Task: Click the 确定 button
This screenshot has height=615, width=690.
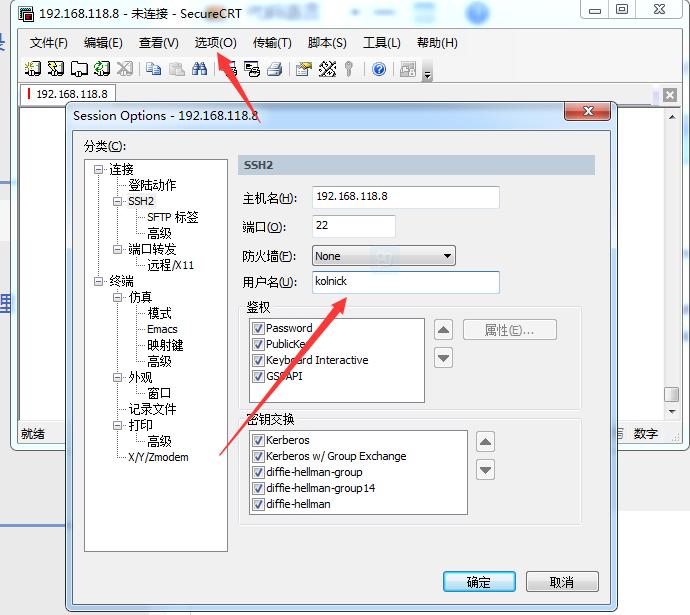Action: point(479,582)
